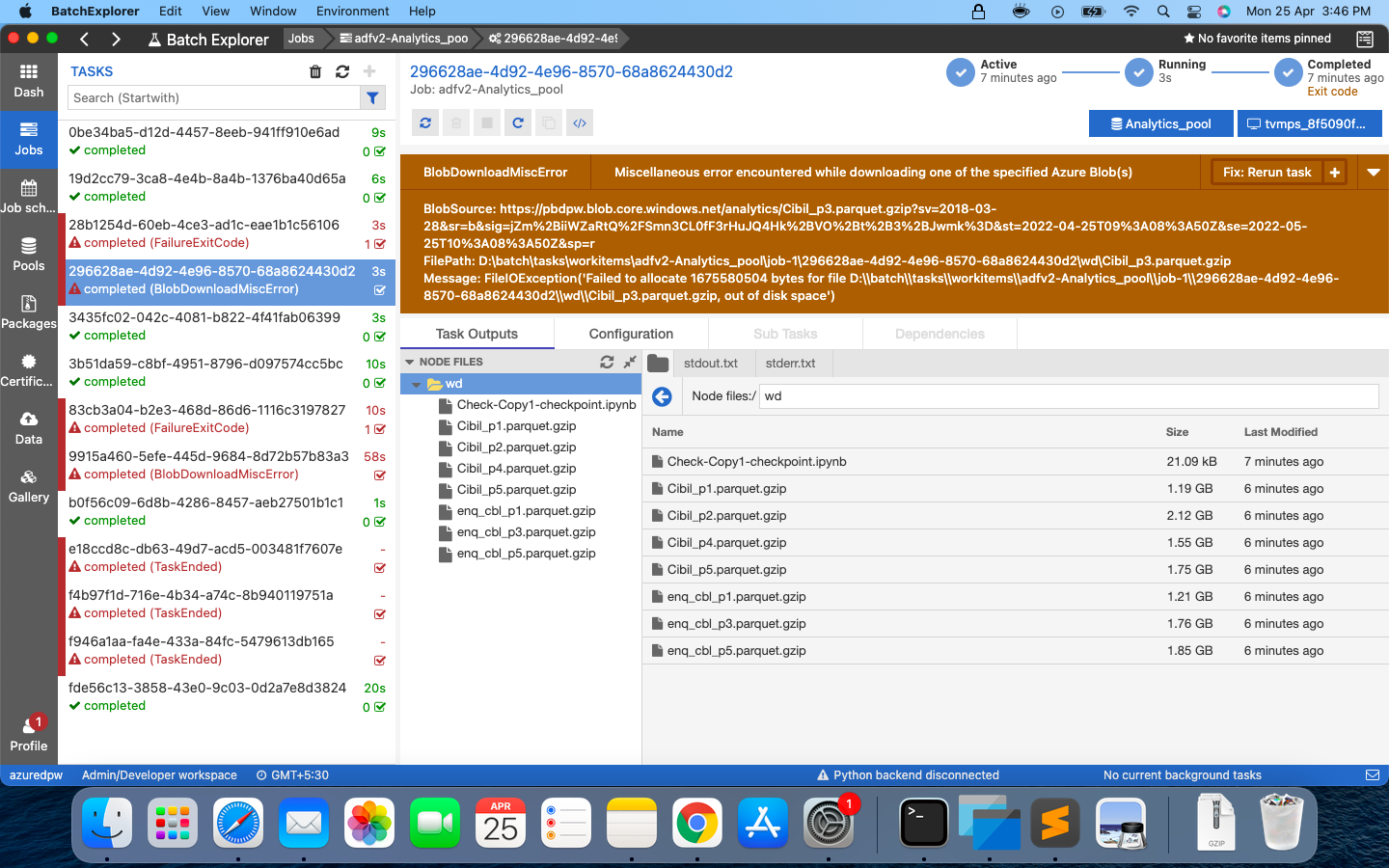Screen dimensions: 1389x868
Task: Open the Gallery sidebar section
Action: 29,487
